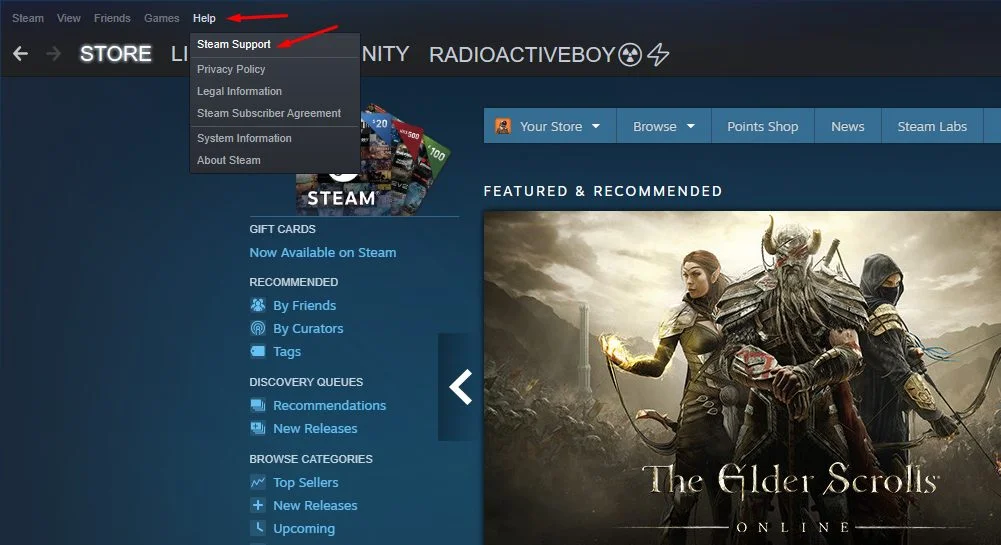Click the Your Store avatar icon

click(503, 126)
